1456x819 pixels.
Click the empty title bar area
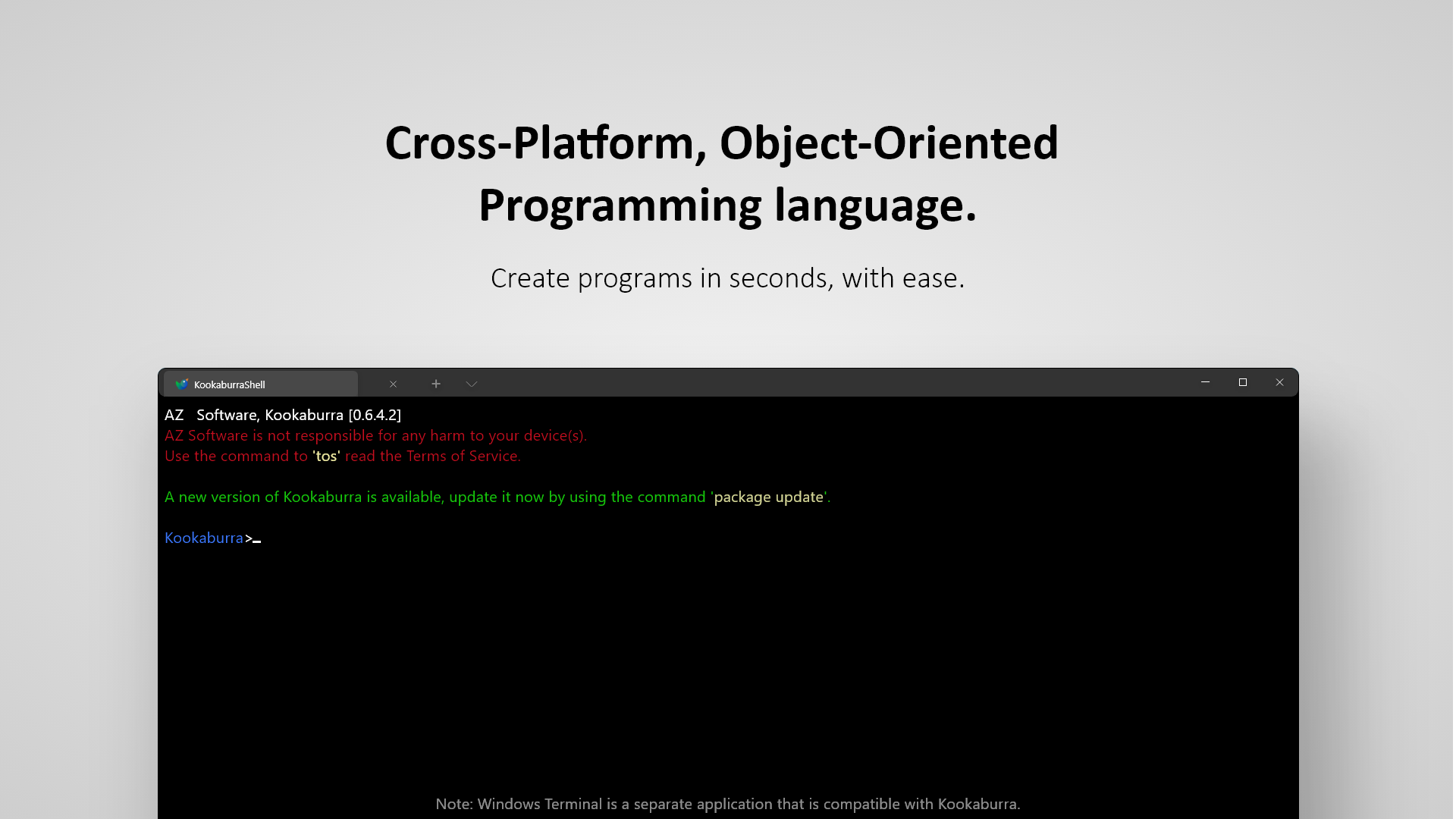coord(834,384)
